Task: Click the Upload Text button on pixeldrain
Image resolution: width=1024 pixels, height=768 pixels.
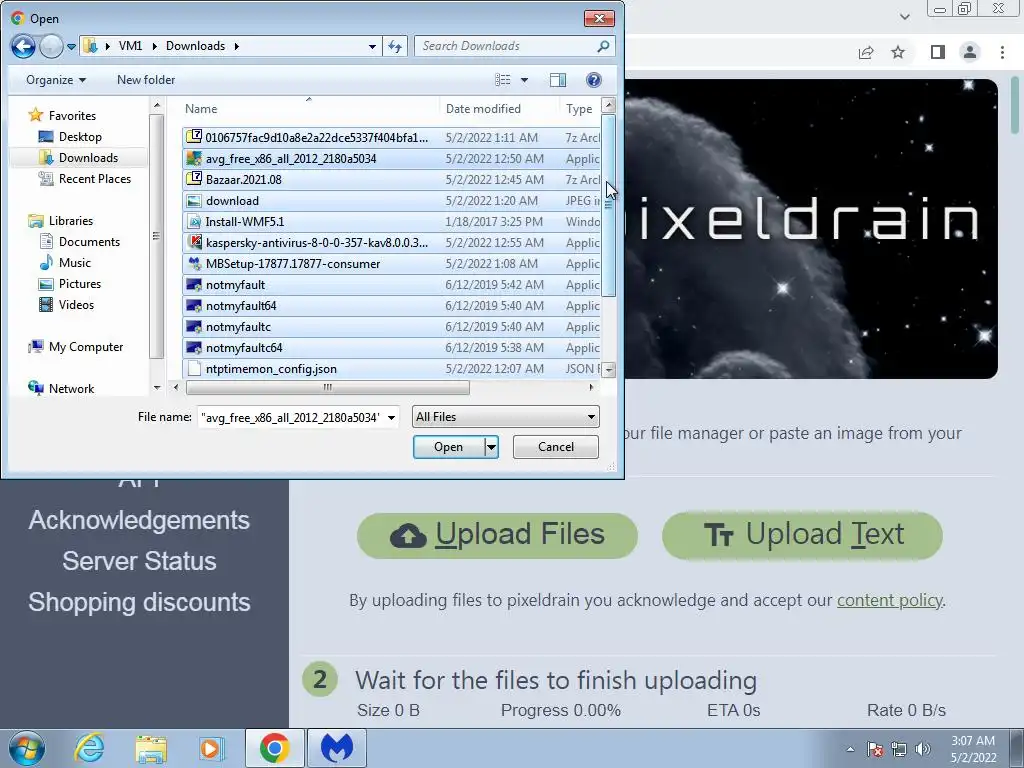Action: [x=802, y=536]
